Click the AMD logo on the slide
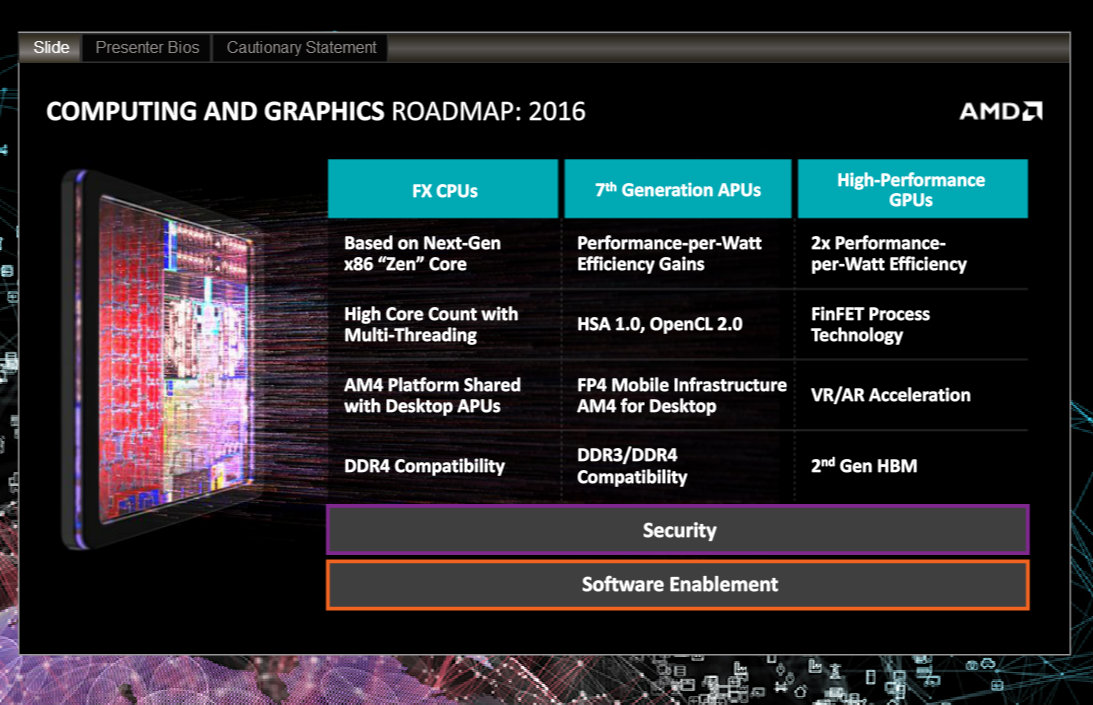1093x705 pixels. coord(1001,111)
